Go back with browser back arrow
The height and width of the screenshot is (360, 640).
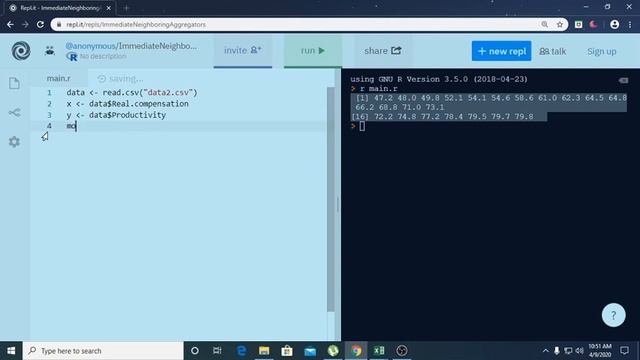(x=10, y=24)
